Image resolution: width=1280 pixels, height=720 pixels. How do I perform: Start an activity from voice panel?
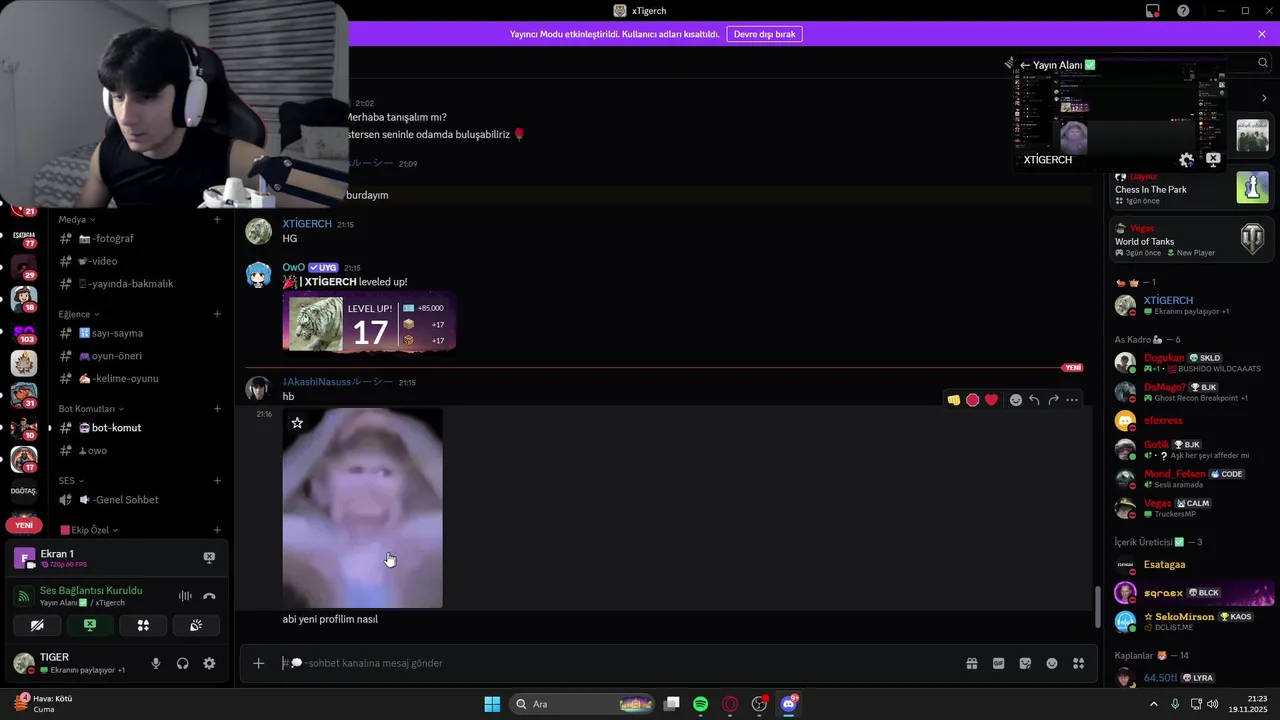click(143, 625)
